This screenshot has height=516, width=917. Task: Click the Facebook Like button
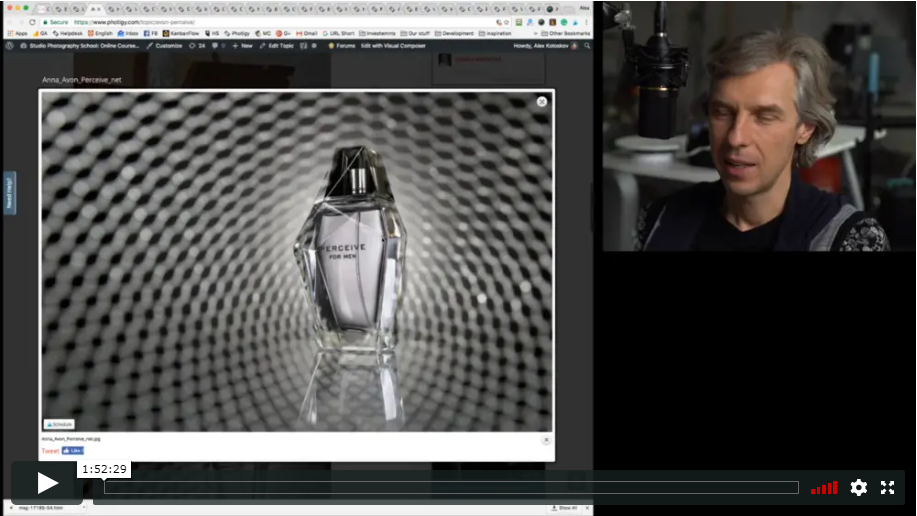(73, 450)
